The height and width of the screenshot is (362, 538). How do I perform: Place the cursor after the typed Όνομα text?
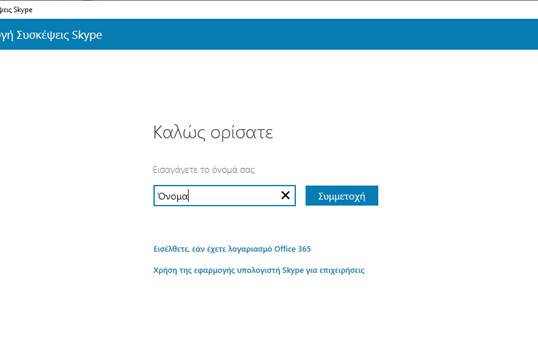[189, 196]
